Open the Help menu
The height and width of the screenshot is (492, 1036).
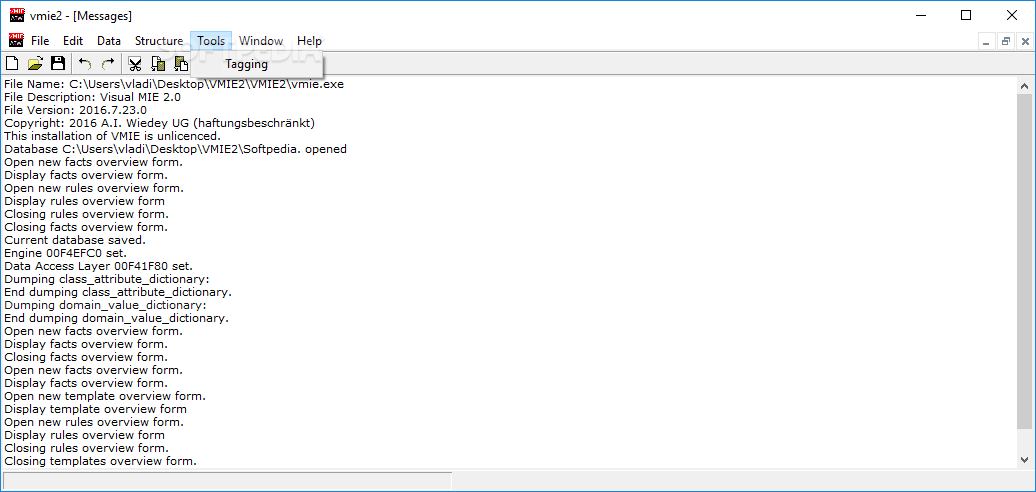coord(309,41)
